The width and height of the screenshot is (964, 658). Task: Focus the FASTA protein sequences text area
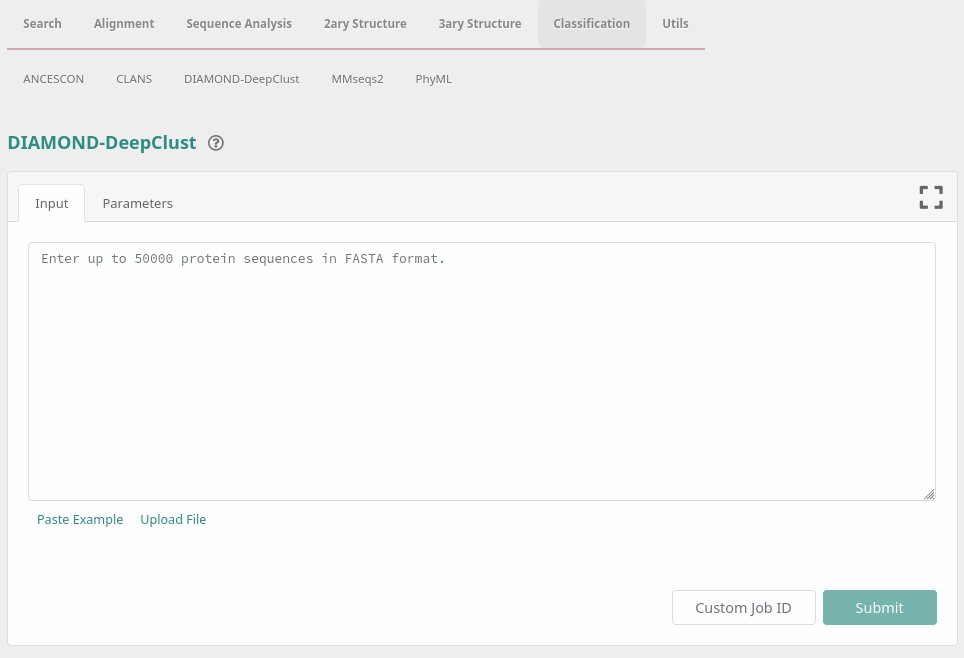tap(482, 371)
